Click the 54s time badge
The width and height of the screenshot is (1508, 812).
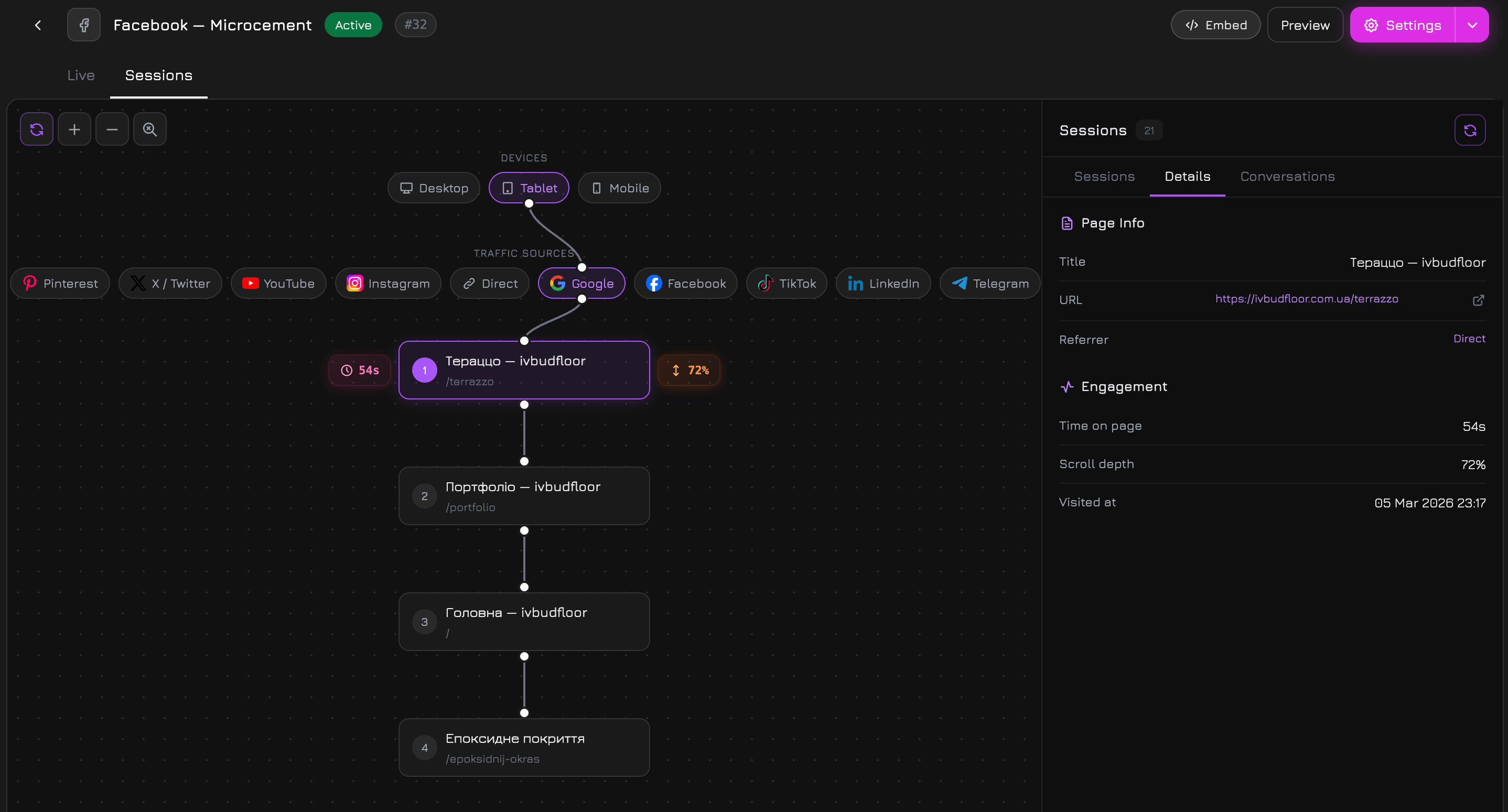(360, 370)
